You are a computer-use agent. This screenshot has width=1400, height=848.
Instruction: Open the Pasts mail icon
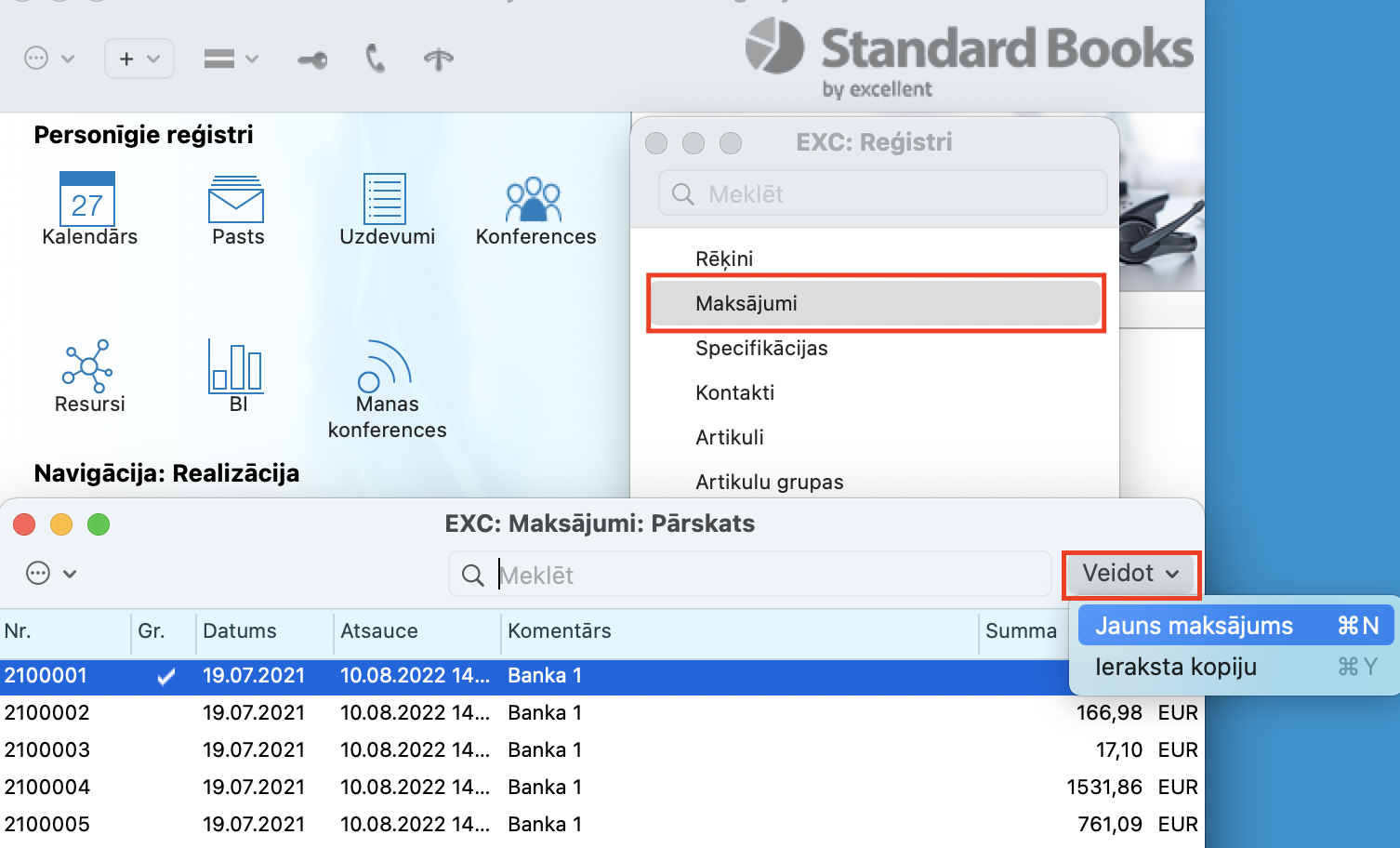[x=236, y=199]
